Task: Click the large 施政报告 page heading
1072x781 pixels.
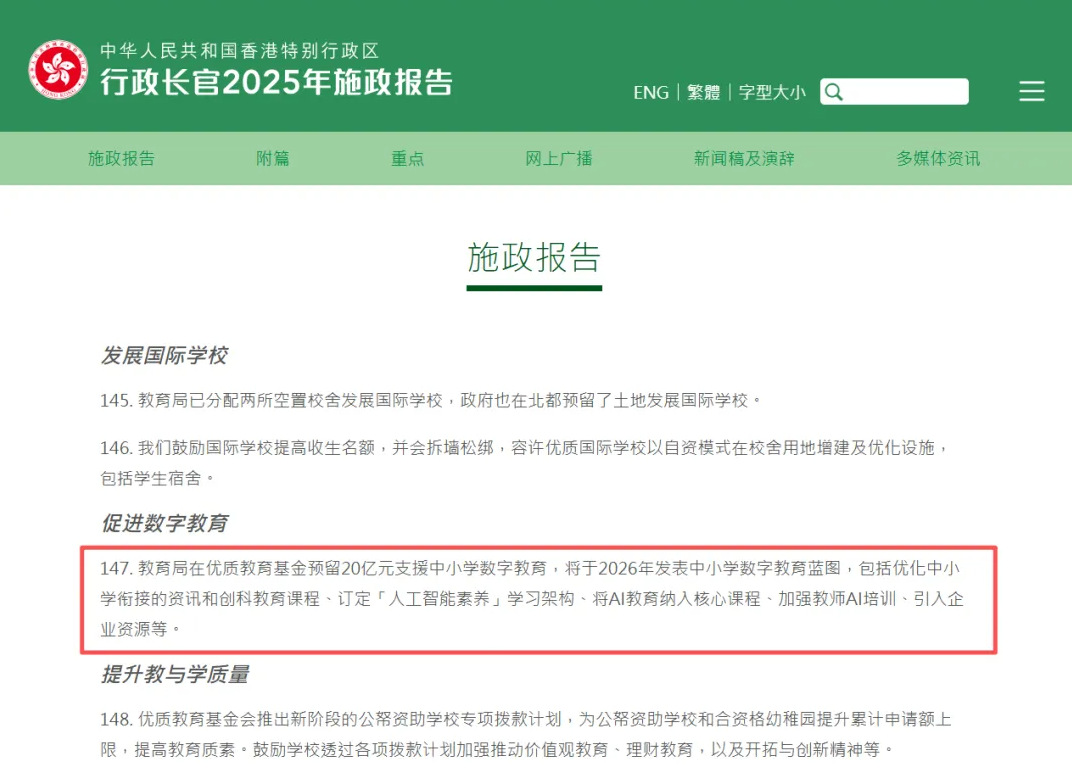Action: (x=534, y=258)
